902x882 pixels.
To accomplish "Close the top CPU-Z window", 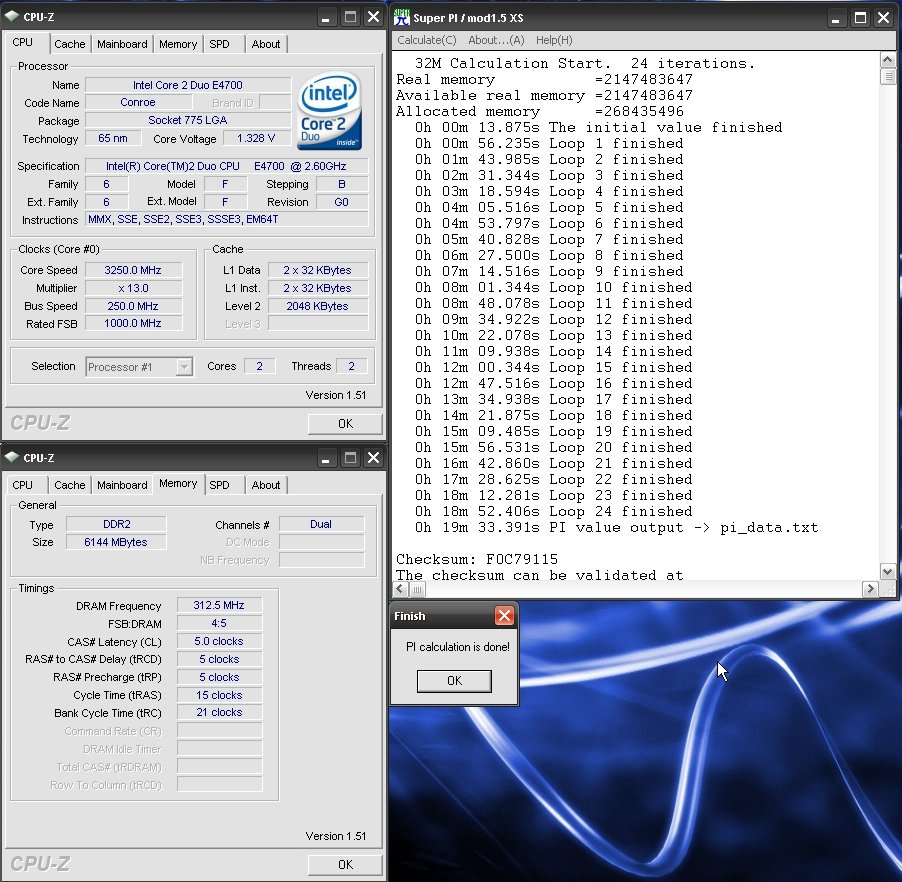I will coord(373,17).
